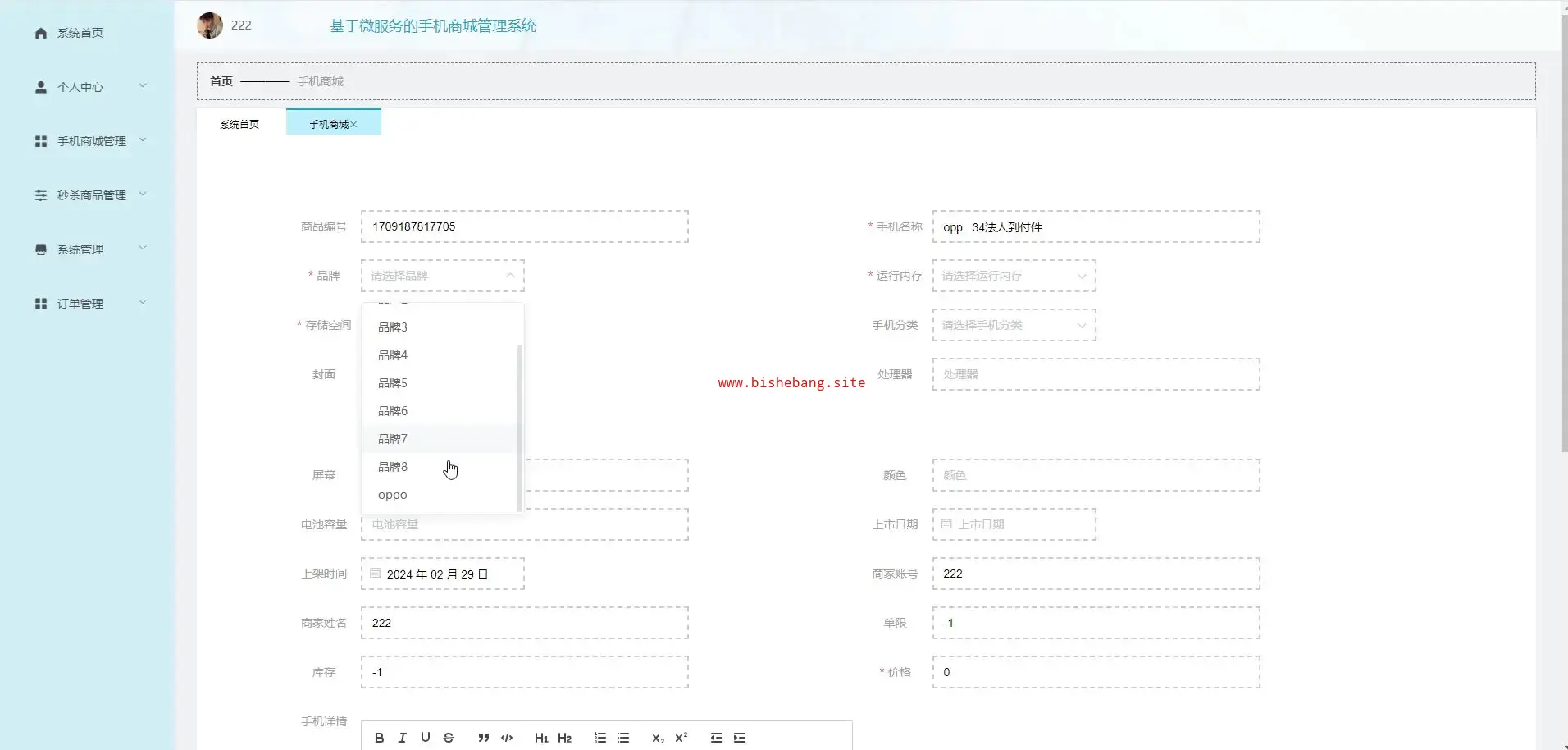
Task: Select 品牌4 from brand list
Action: point(440,355)
